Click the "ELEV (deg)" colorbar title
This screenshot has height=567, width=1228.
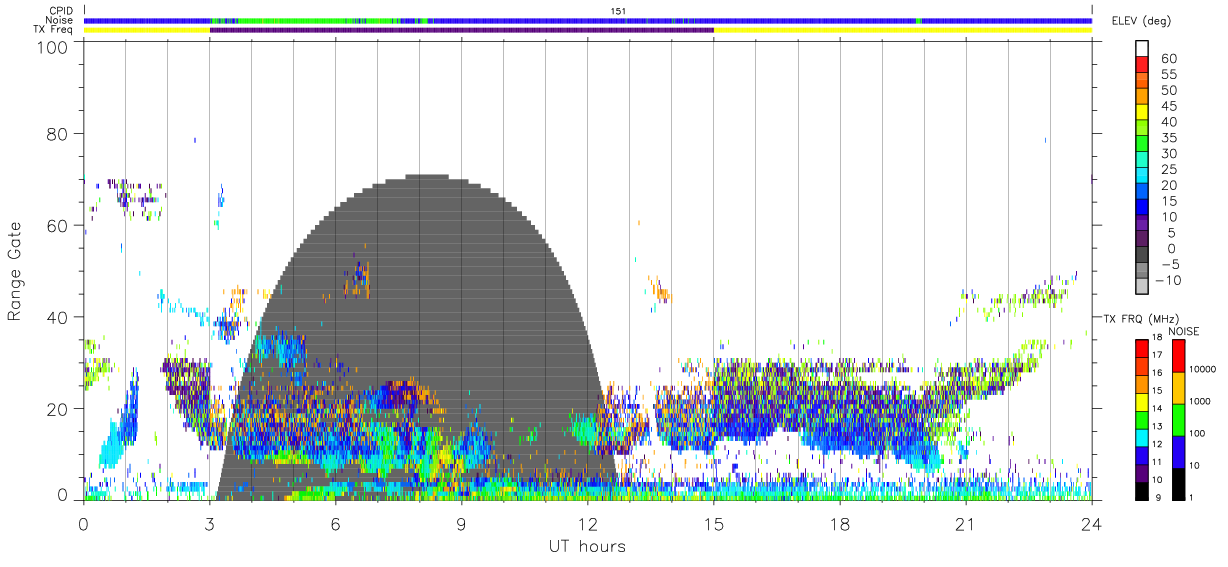(x=1141, y=20)
